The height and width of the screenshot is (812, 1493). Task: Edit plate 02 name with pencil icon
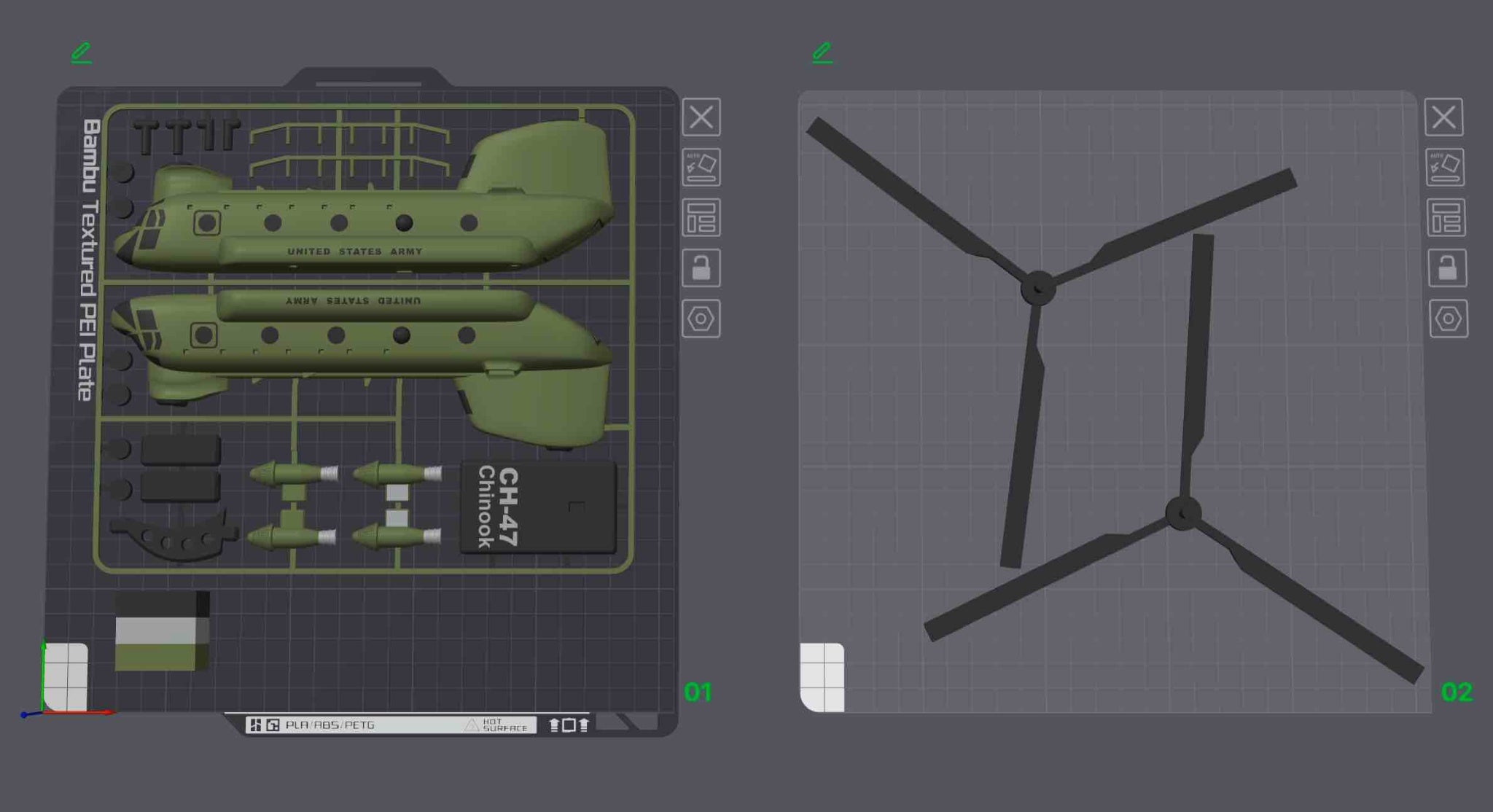pyautogui.click(x=822, y=52)
